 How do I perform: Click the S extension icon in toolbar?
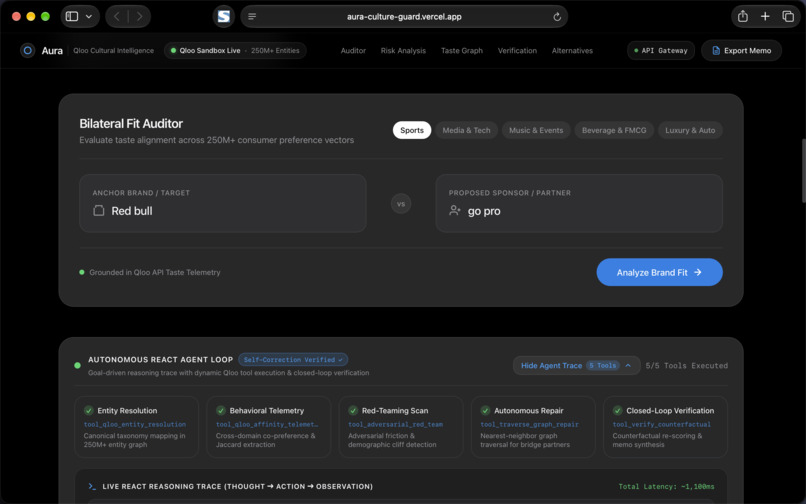224,16
